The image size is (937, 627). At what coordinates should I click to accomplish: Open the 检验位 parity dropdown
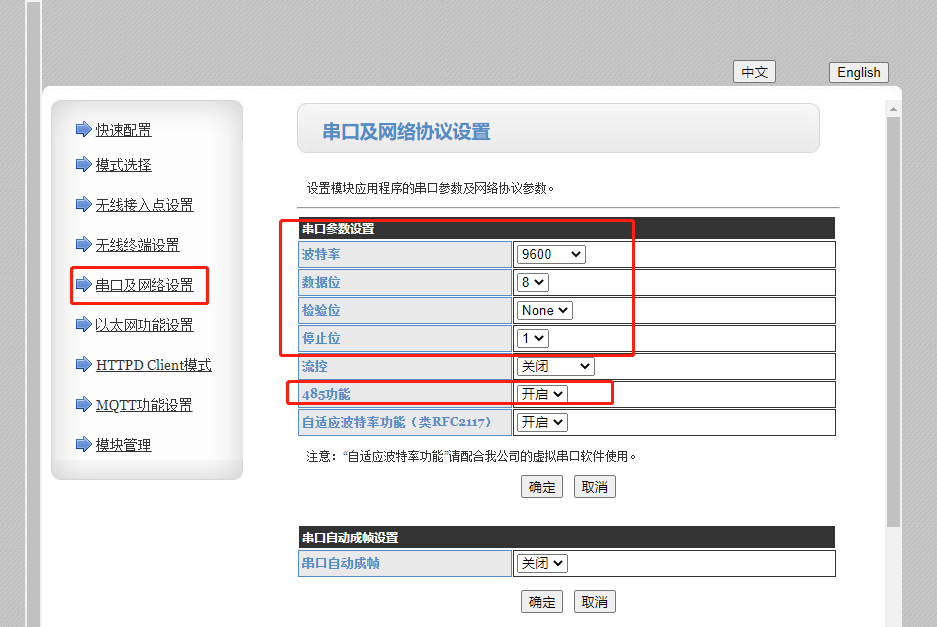point(545,310)
